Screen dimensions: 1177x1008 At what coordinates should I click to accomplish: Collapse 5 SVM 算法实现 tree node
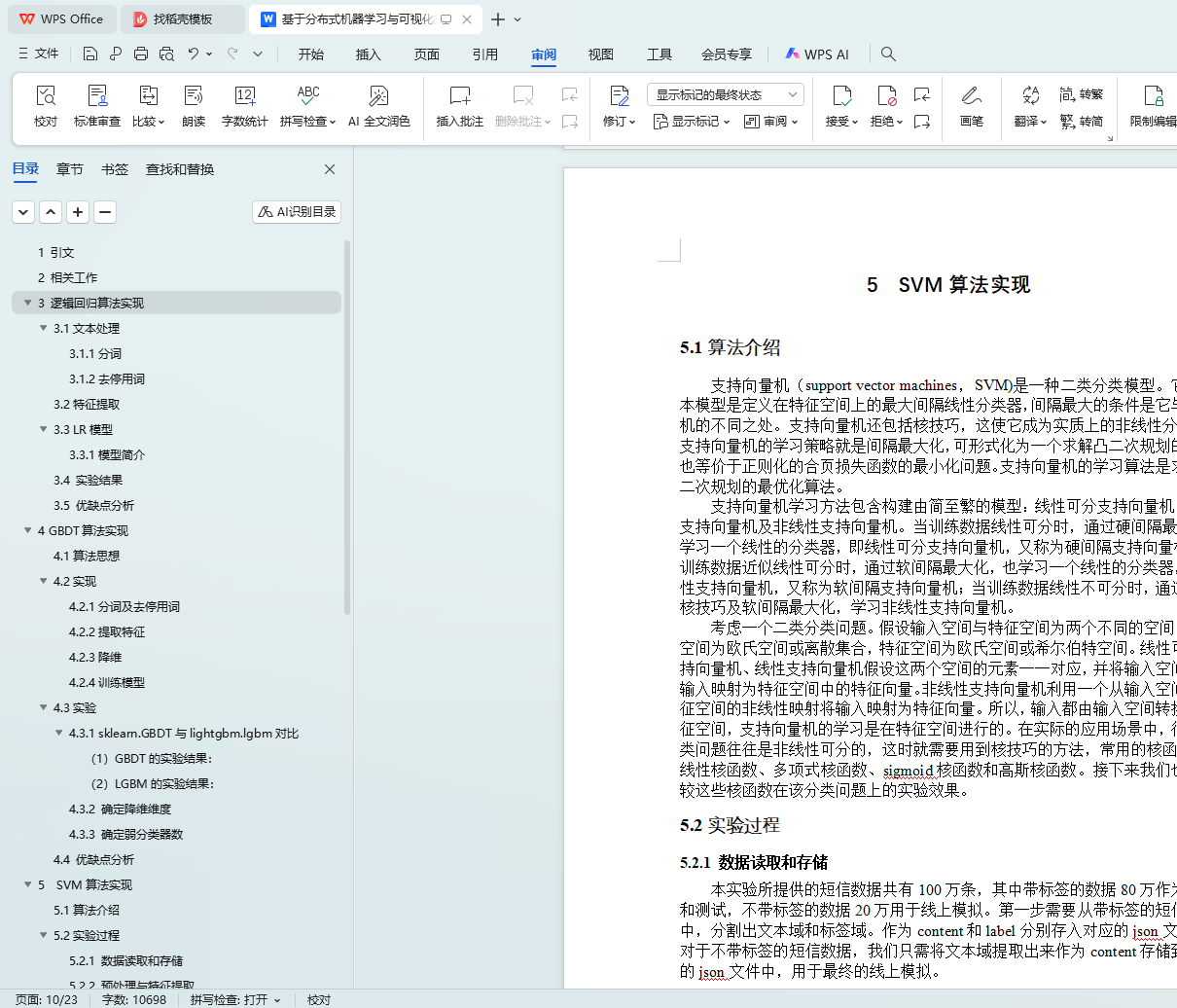(27, 884)
